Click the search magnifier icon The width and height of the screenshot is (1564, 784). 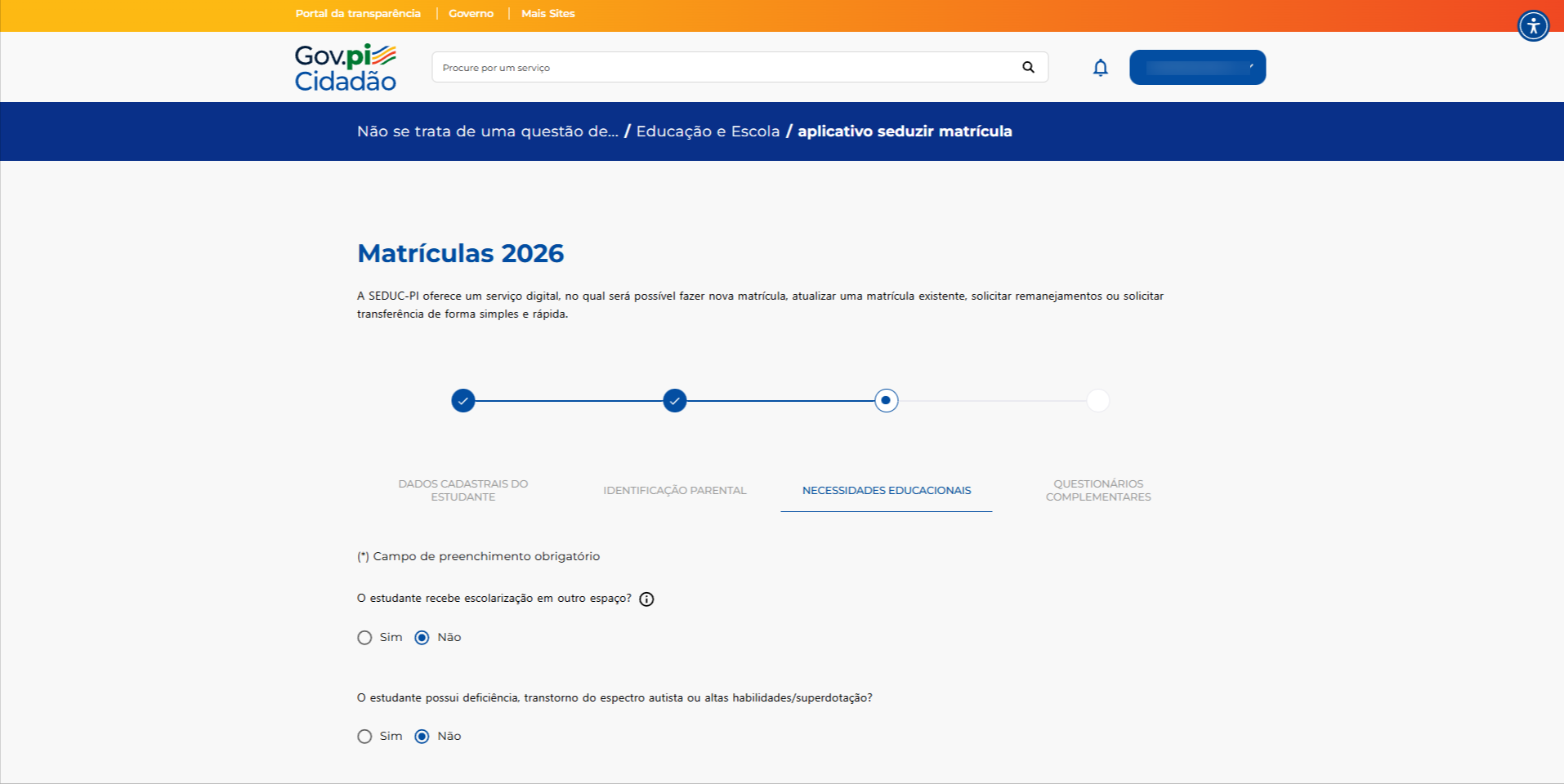1028,67
